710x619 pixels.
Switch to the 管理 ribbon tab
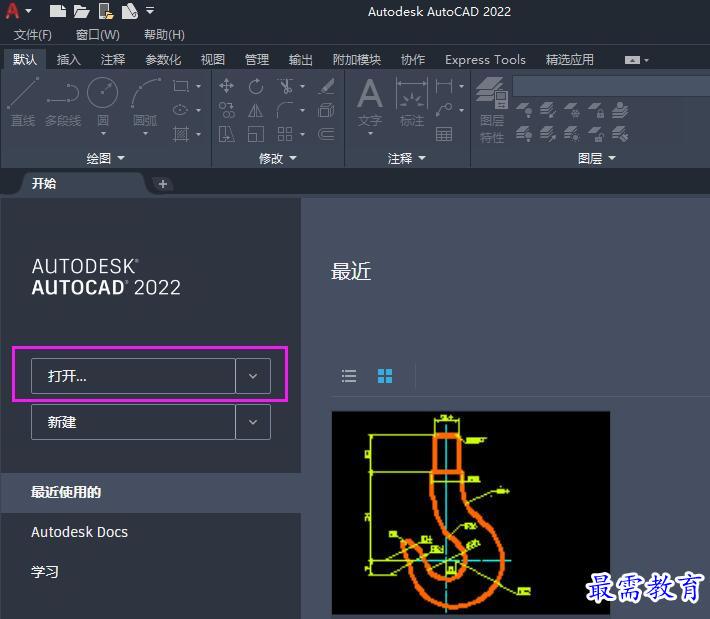257,59
